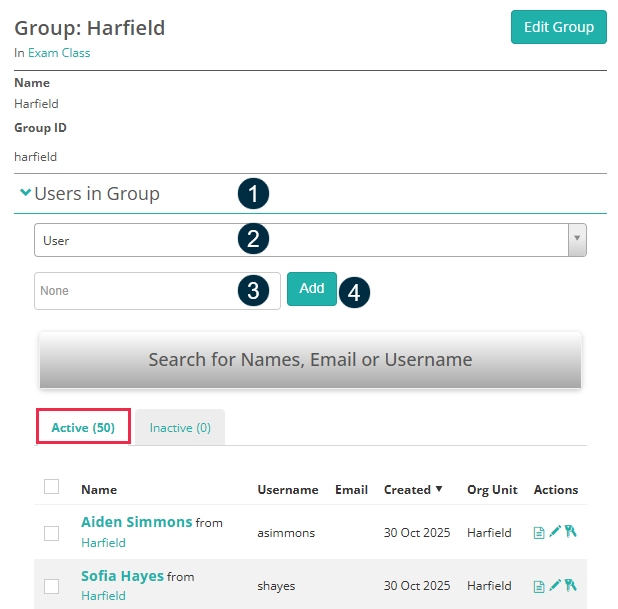Open the User type dropdown

tap(310, 240)
